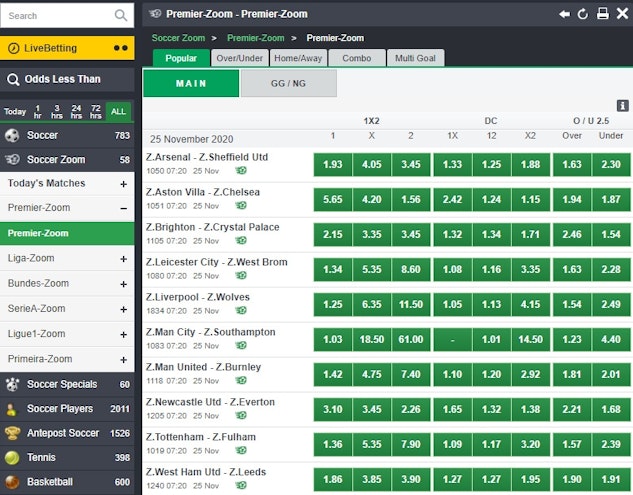Image resolution: width=633 pixels, height=495 pixels.
Task: Click the refresh icon in header
Action: pos(583,14)
